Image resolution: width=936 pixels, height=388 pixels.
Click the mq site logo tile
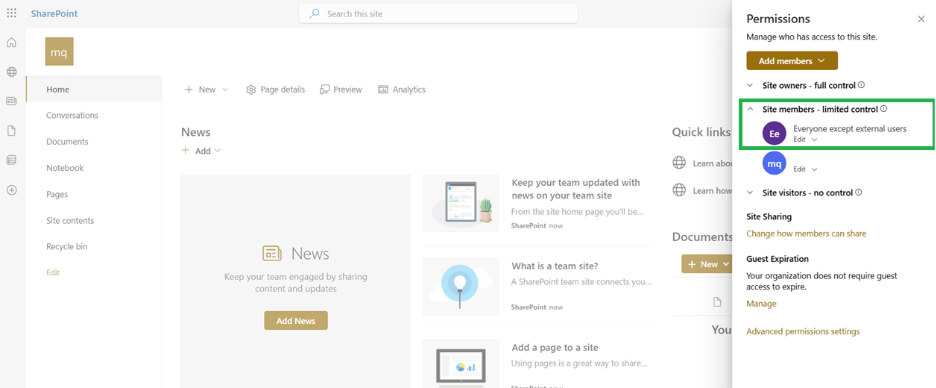[x=59, y=51]
